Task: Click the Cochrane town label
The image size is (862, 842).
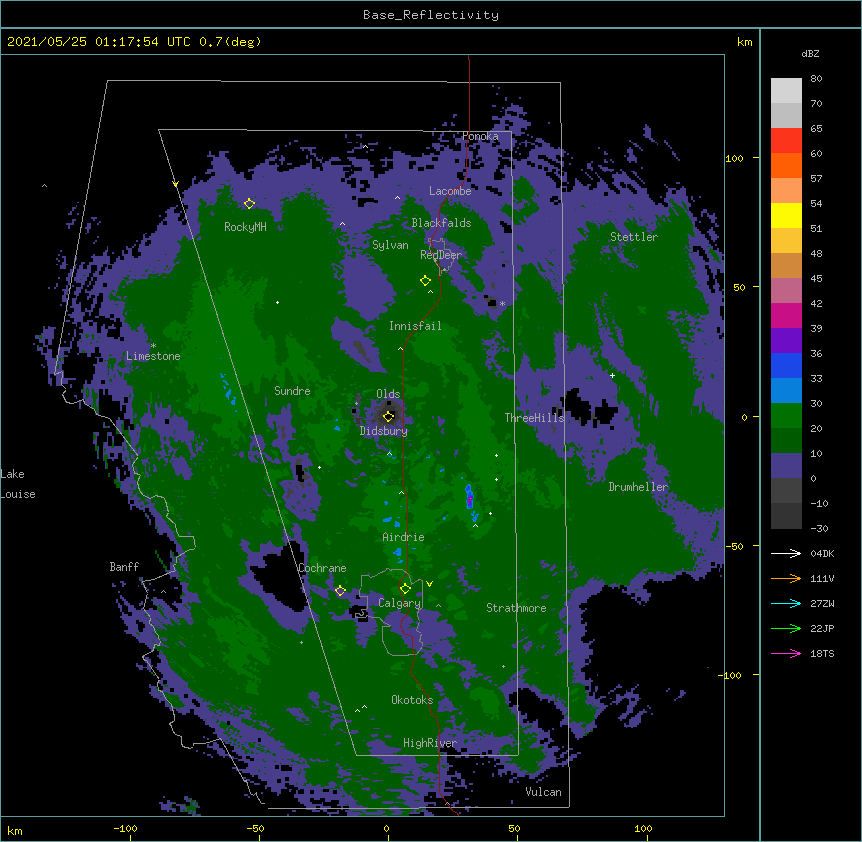Action: (322, 568)
